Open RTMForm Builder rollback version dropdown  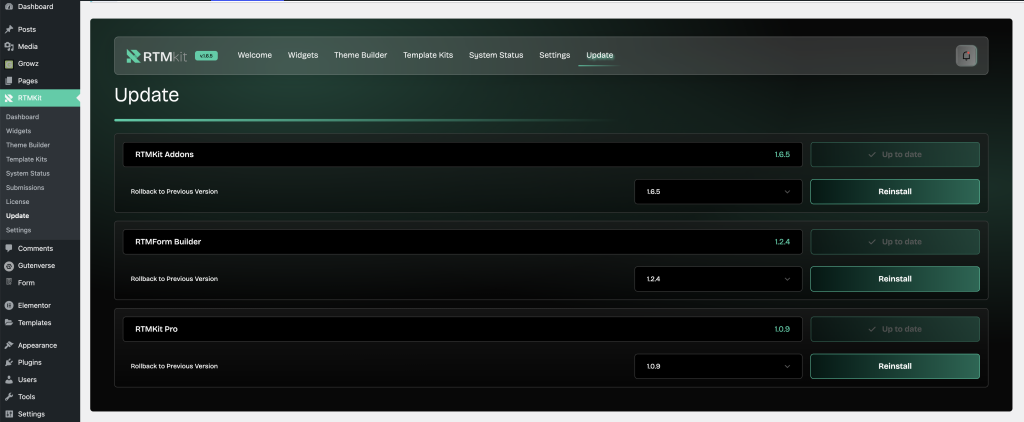click(x=718, y=279)
